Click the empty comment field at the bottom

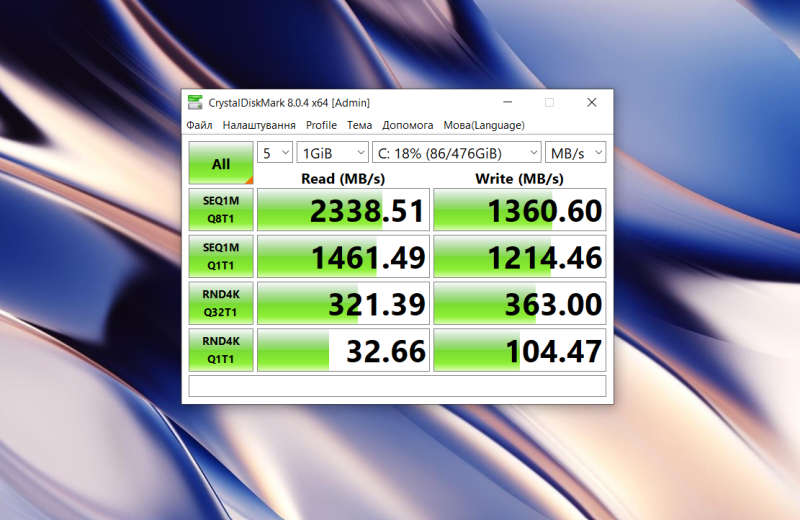coord(397,386)
